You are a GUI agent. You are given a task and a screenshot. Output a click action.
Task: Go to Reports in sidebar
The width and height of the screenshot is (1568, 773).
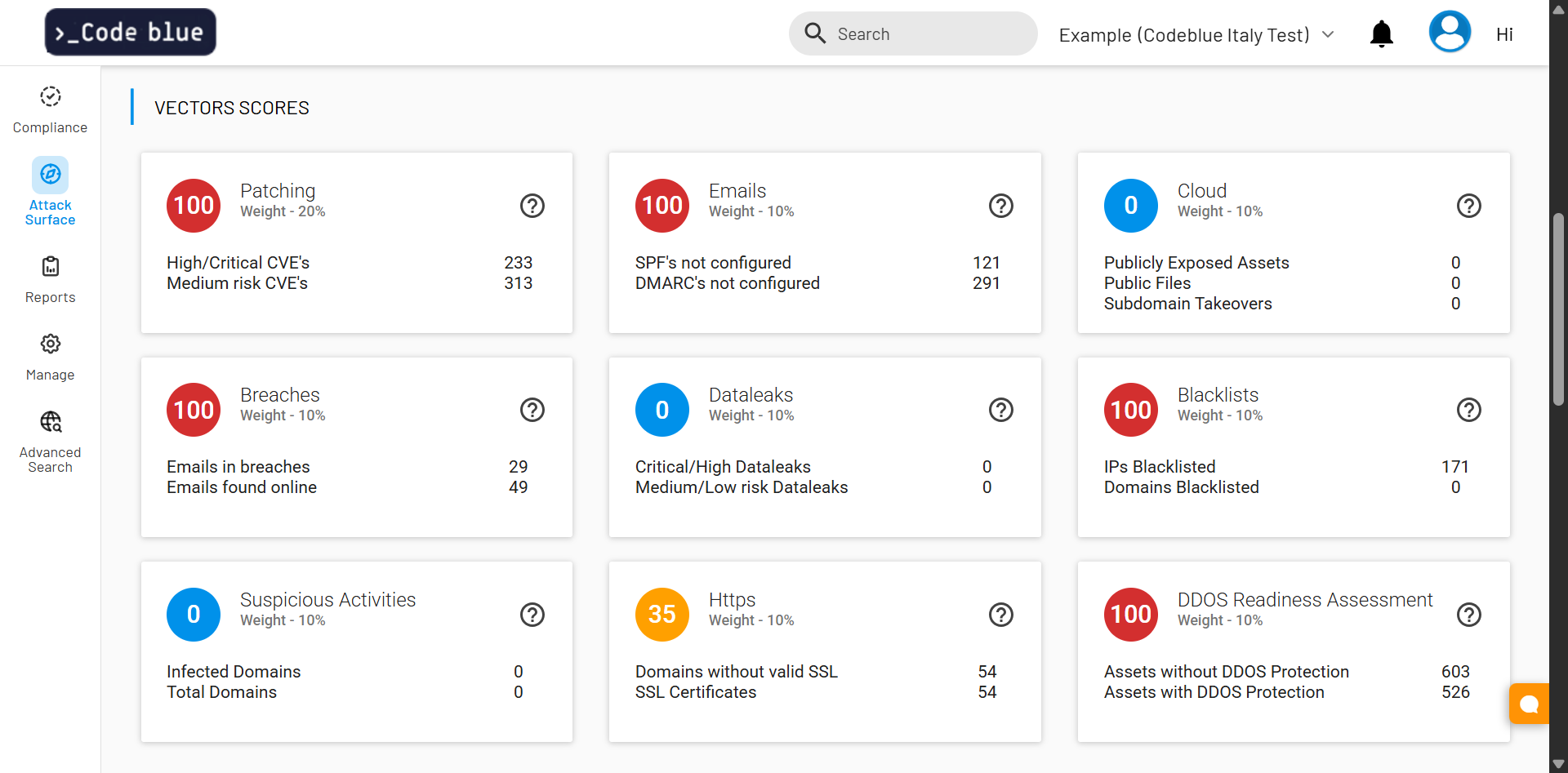[x=50, y=279]
